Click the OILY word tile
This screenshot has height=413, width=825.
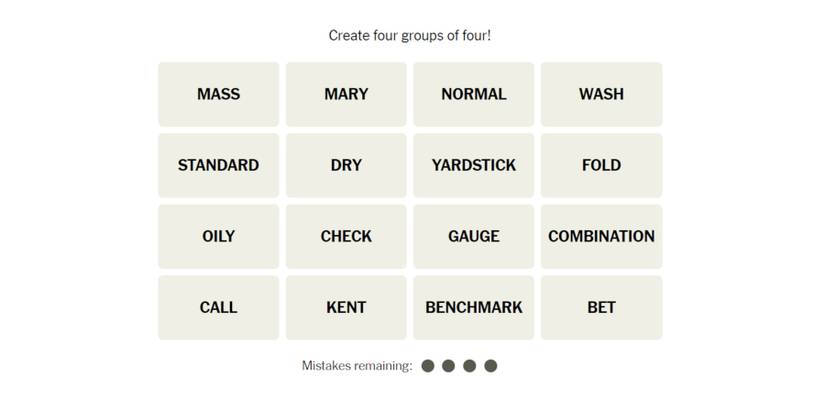pos(218,236)
